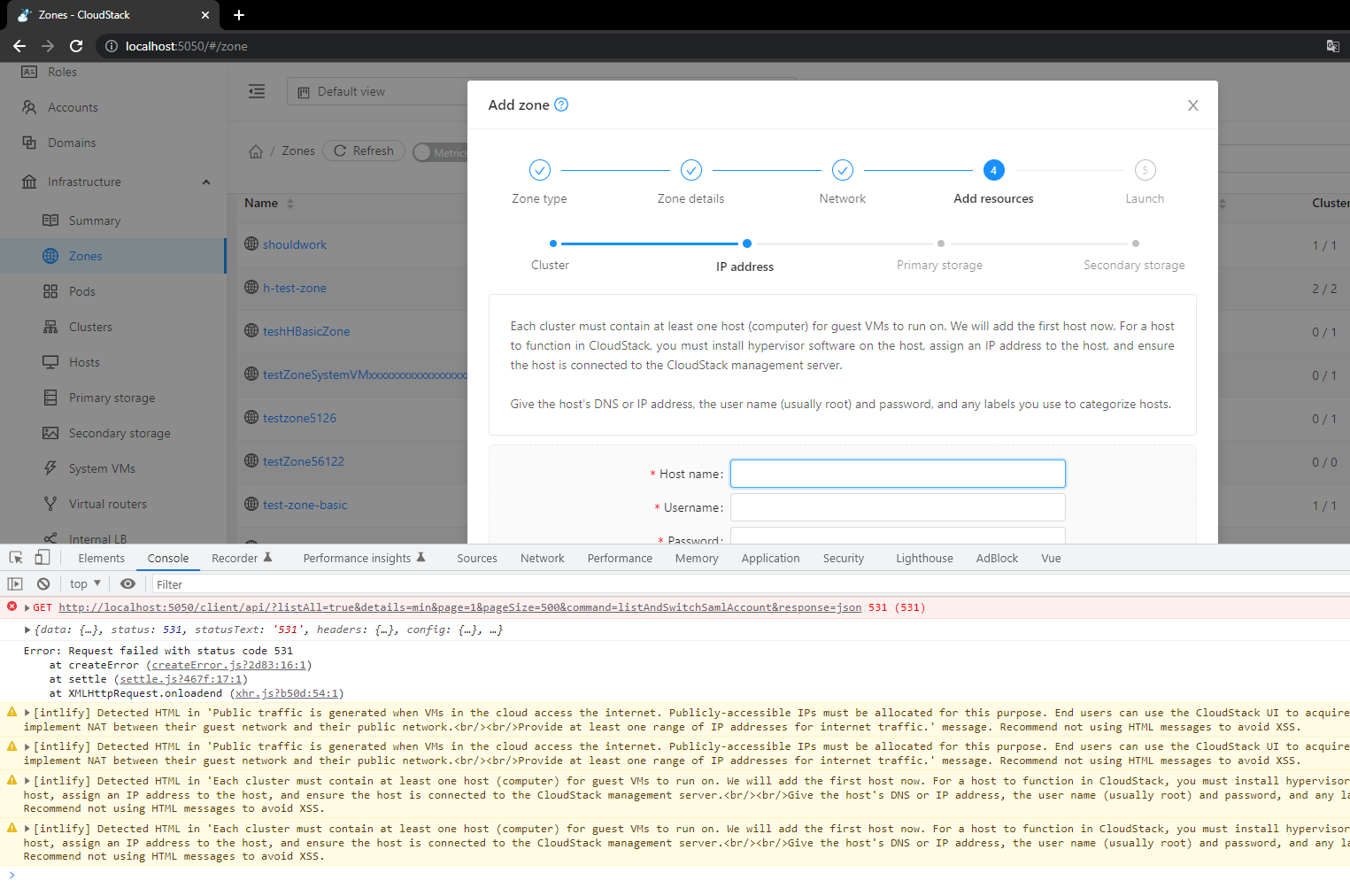Collapse the sidebar with the menu fold icon
The image size is (1350, 896).
pyautogui.click(x=257, y=91)
